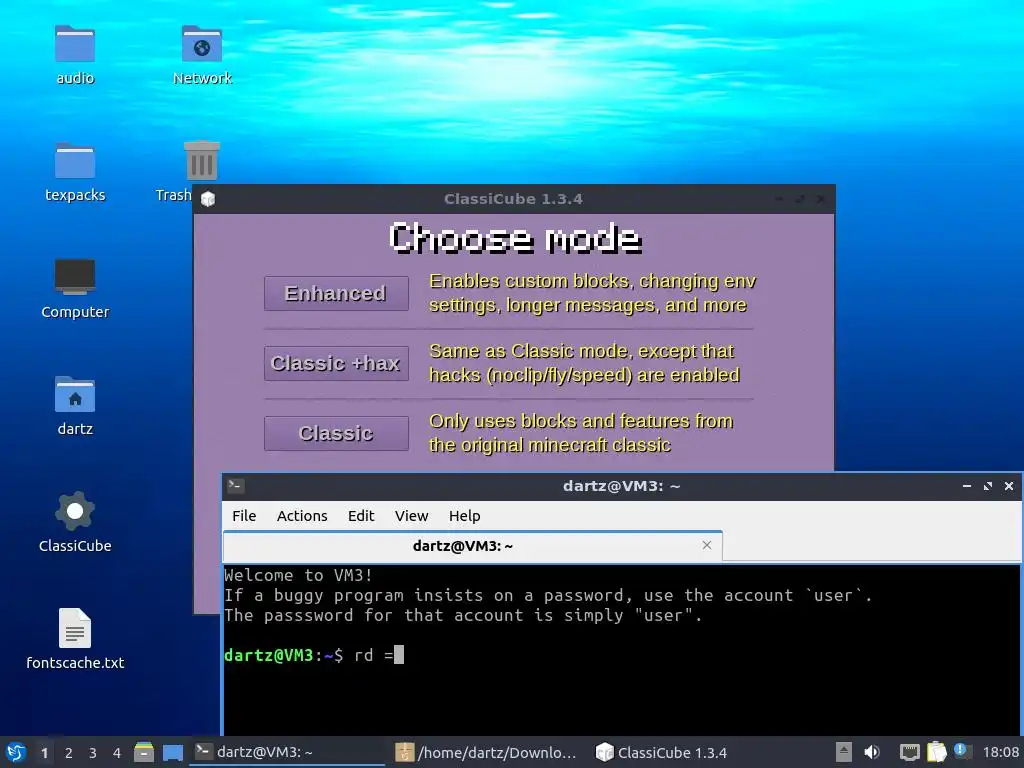This screenshot has width=1024, height=768.
Task: Click the 18:08 clock in the taskbar
Action: [1000, 752]
